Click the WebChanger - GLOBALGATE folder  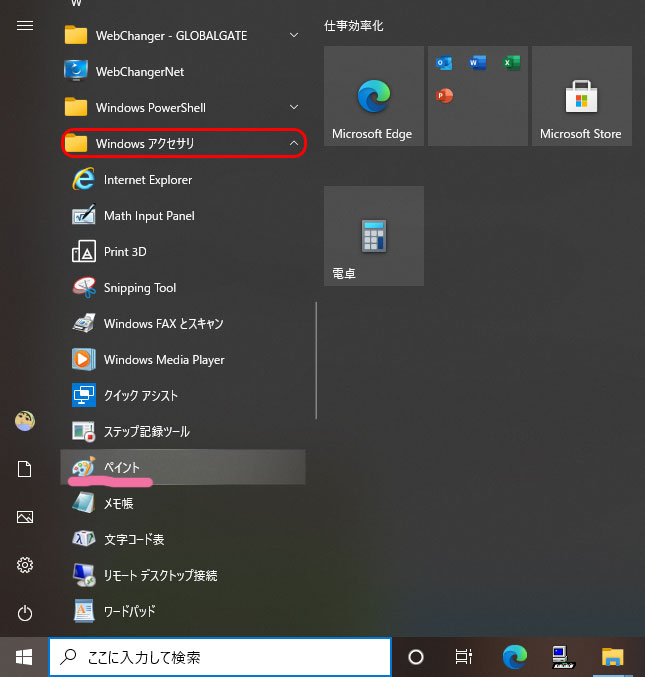[183, 35]
